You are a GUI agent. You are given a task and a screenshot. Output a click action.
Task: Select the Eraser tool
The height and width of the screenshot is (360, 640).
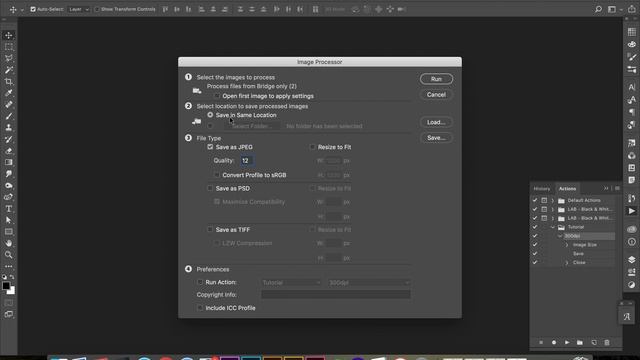point(9,151)
